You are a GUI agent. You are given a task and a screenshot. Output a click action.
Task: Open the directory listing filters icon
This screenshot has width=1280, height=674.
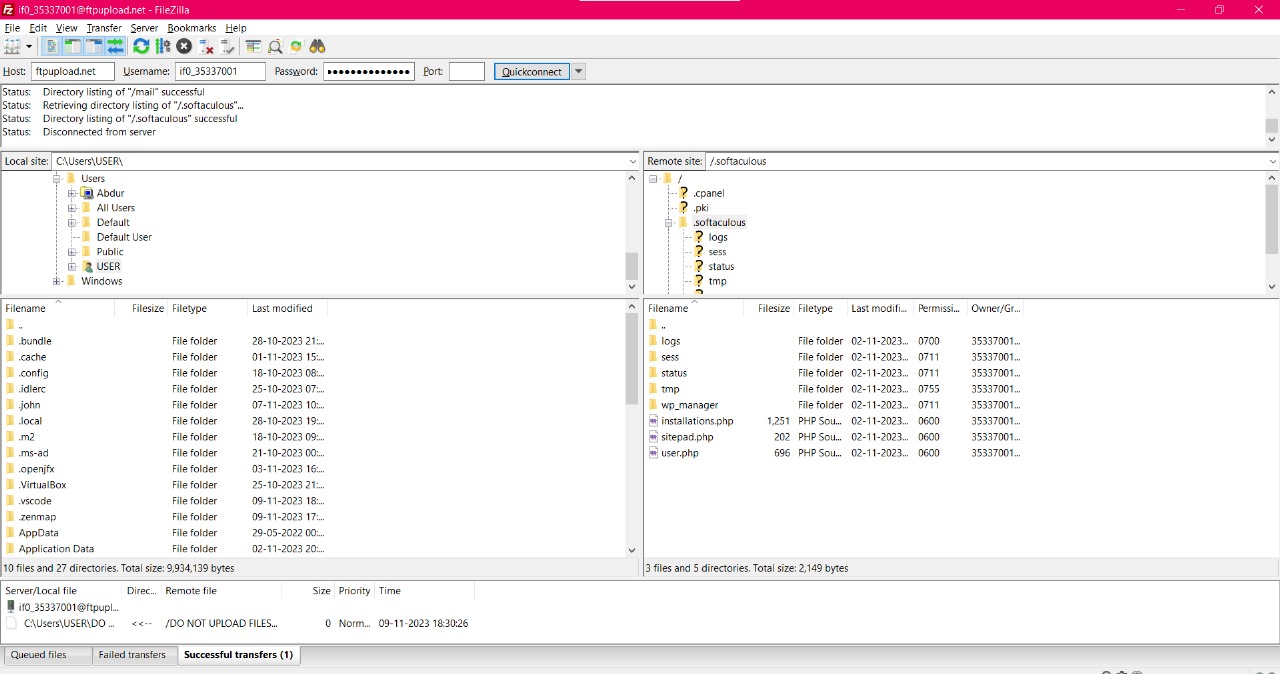tap(253, 46)
